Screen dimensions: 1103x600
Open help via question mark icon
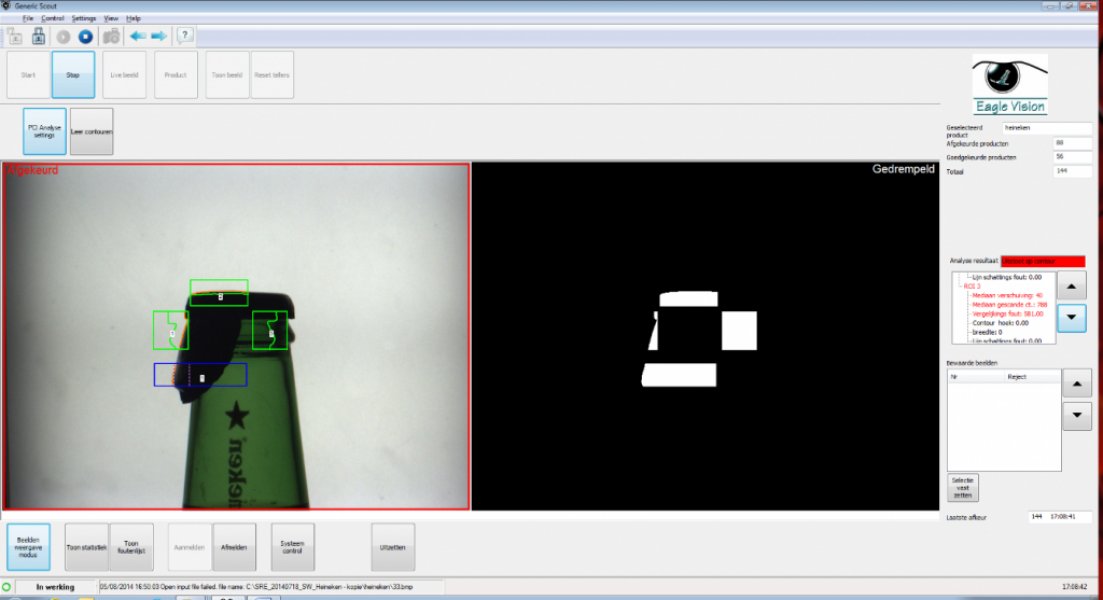click(x=184, y=35)
